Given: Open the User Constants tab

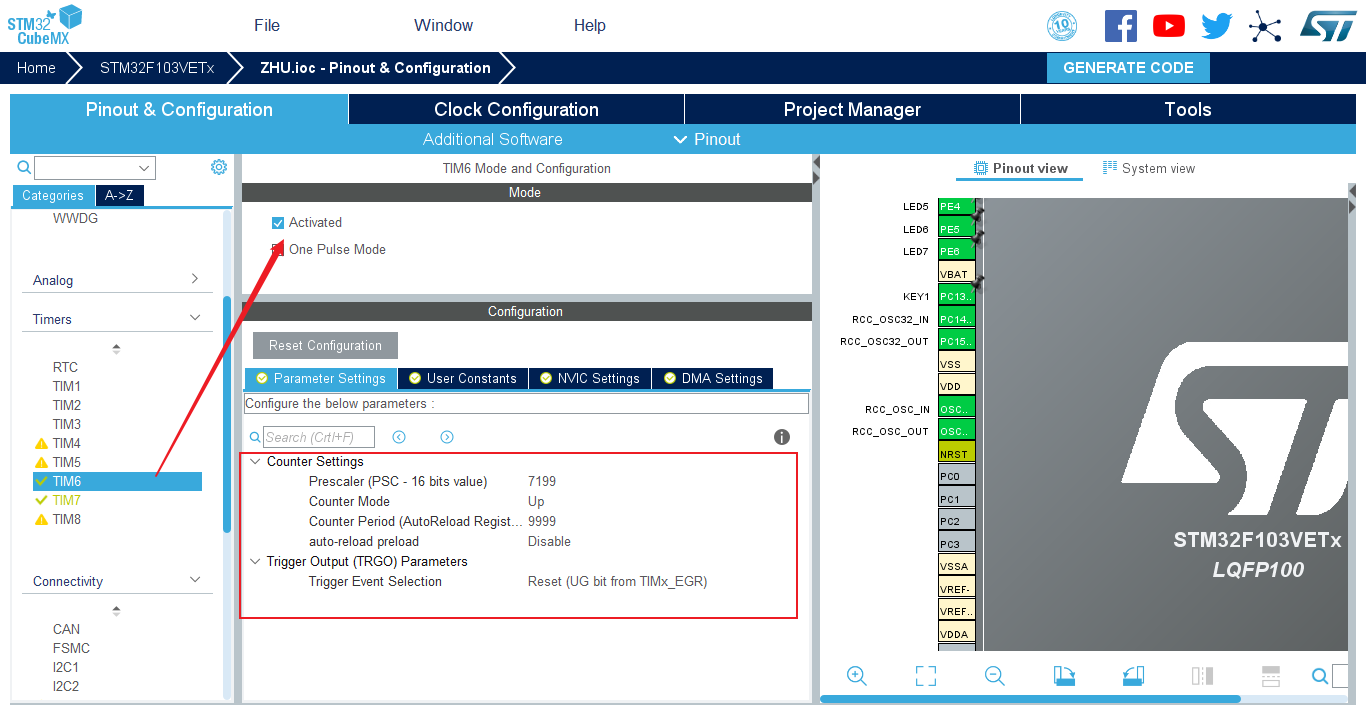Looking at the screenshot, I should coord(463,379).
